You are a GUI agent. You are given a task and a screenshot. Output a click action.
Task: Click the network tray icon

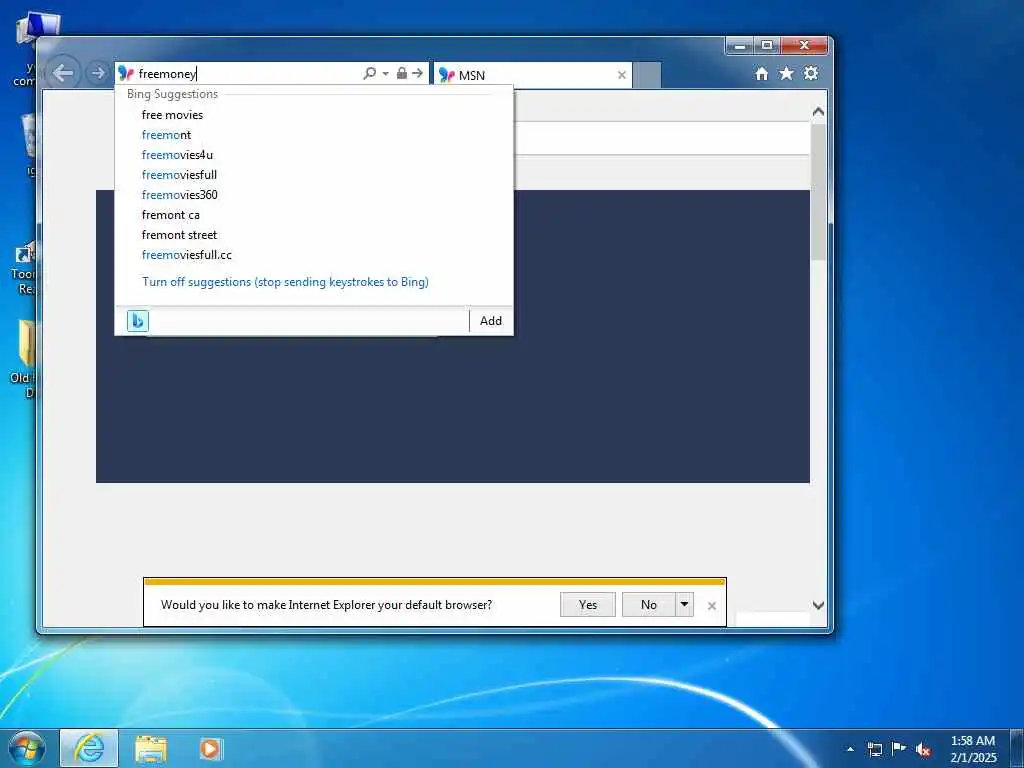click(x=874, y=749)
